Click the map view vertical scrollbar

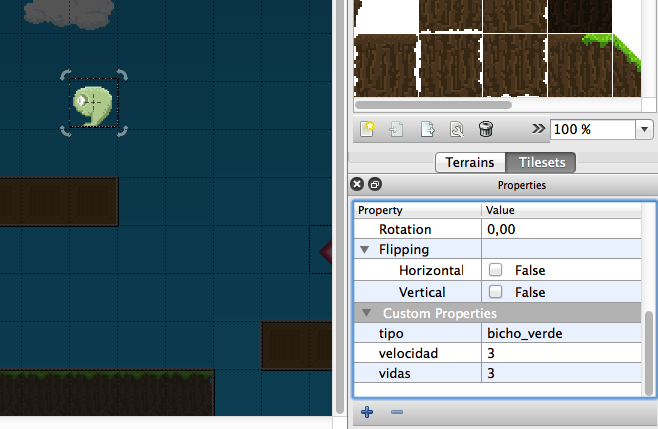tap(340, 207)
